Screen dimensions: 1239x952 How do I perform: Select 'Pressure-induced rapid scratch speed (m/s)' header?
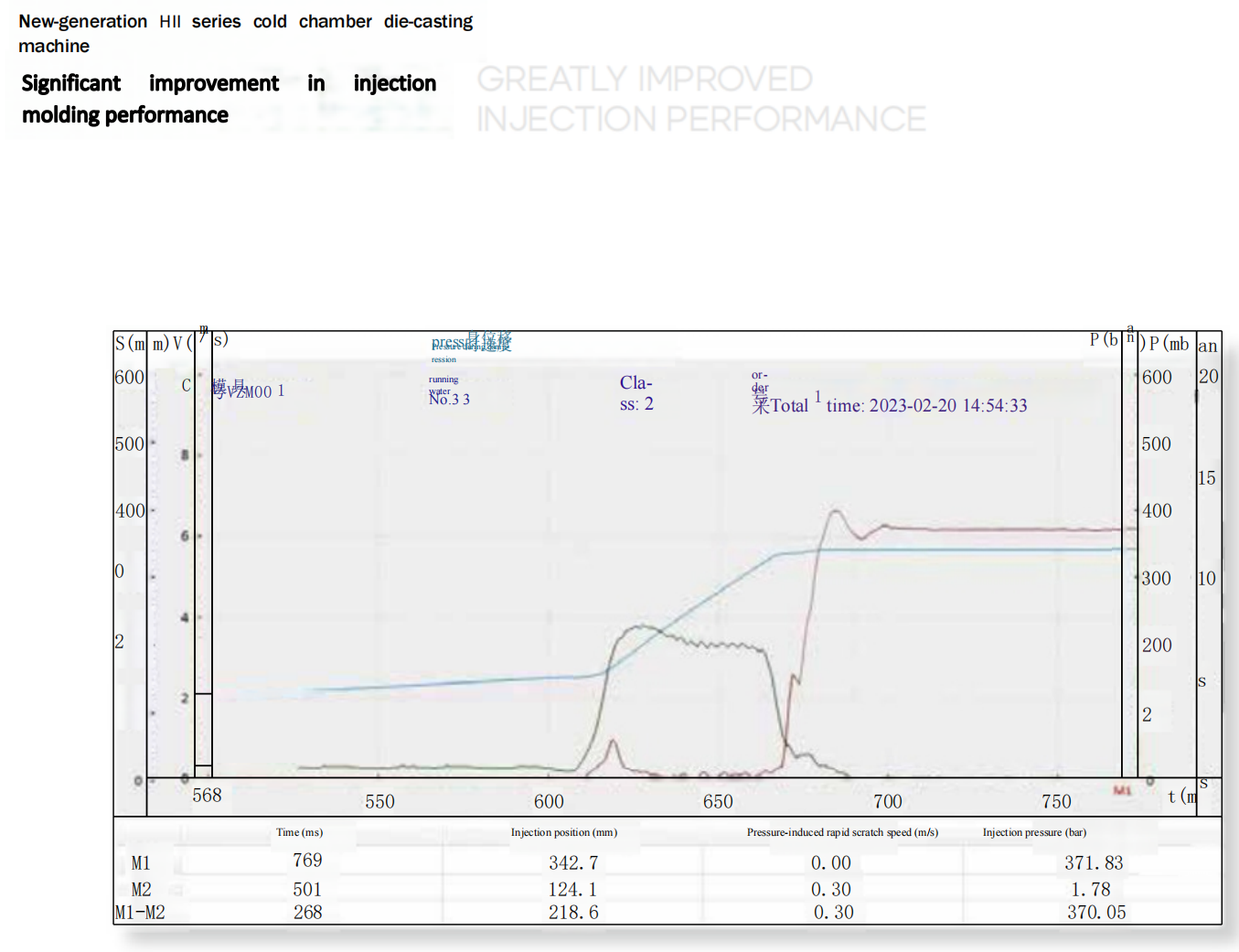coord(842,832)
